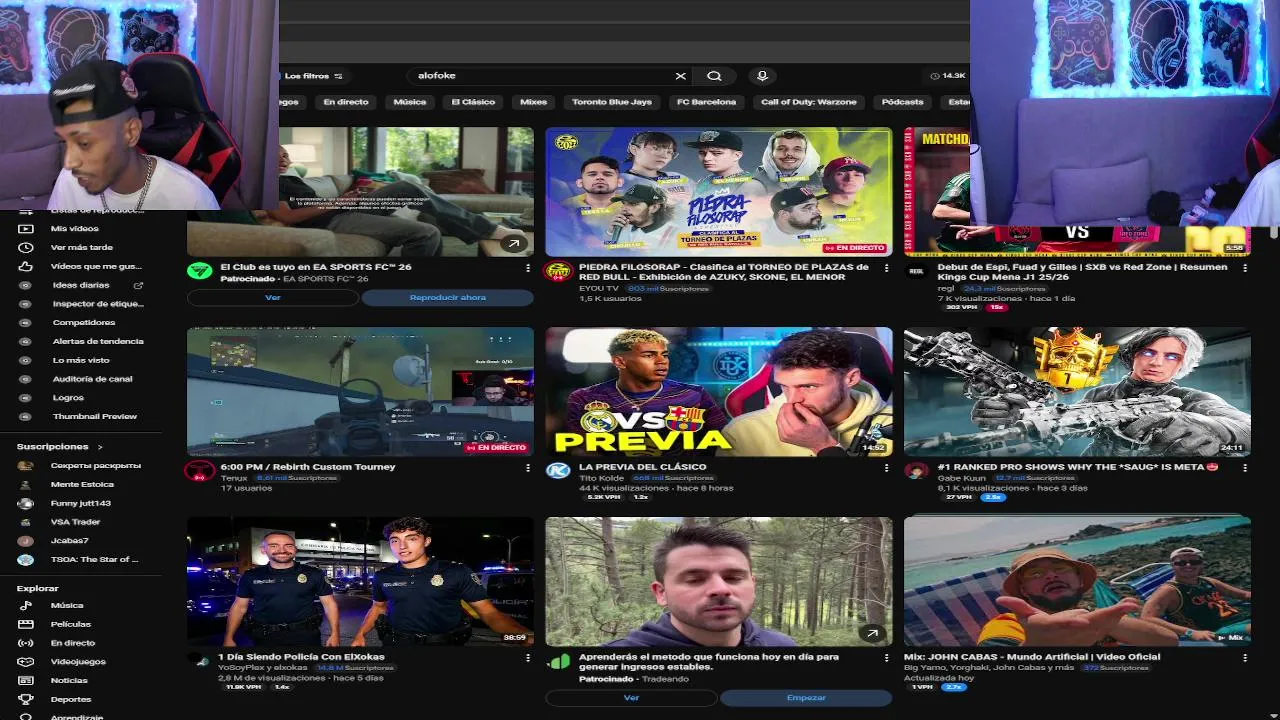
Task: Open options menu for PIEDRA FILOSORAP video
Action: point(886,268)
